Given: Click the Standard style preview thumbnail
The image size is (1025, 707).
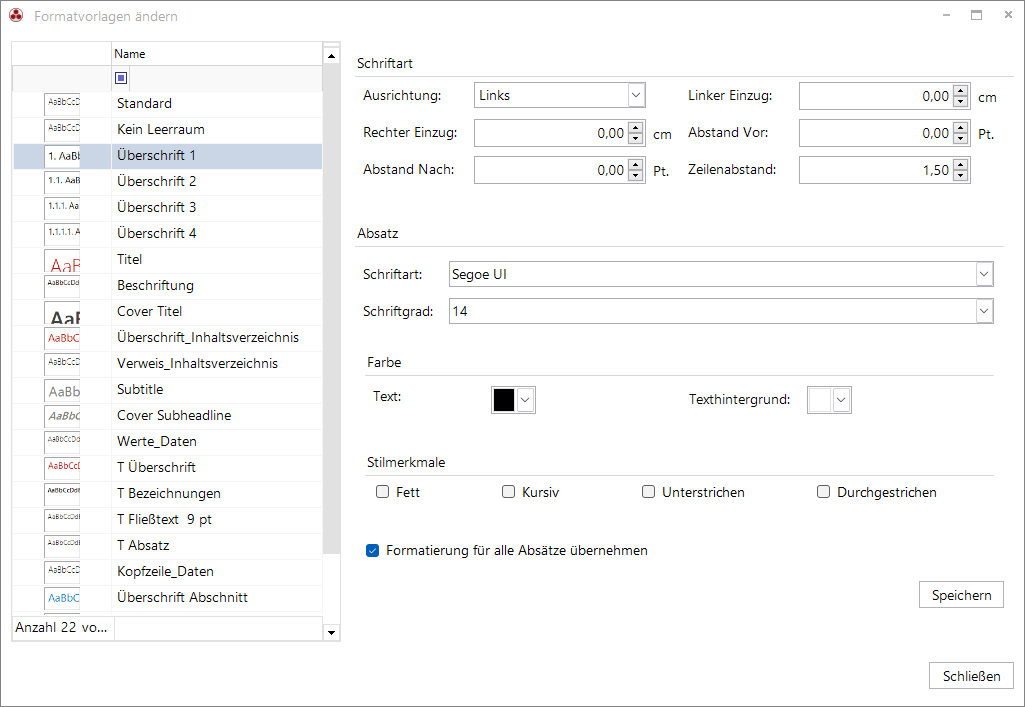Looking at the screenshot, I should tap(62, 104).
